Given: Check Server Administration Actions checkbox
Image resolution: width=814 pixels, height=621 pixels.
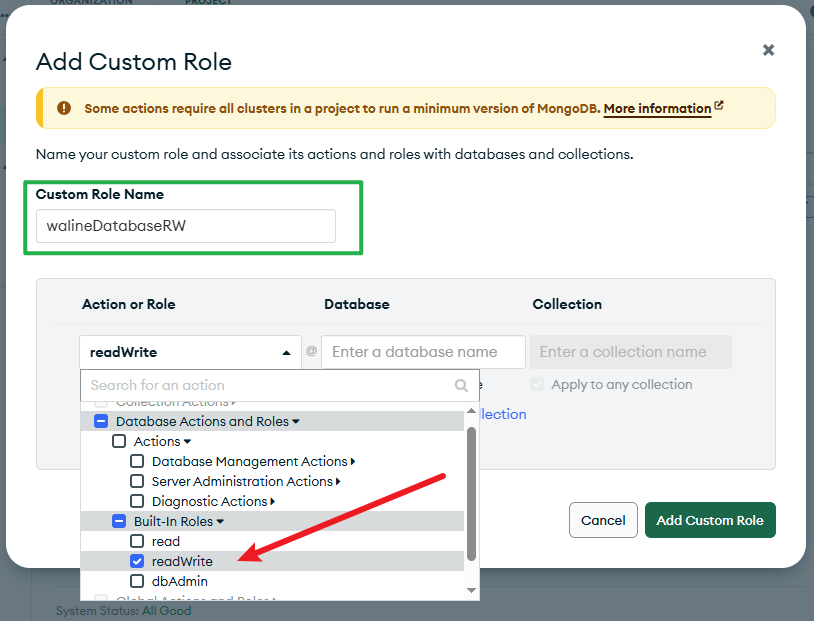Looking at the screenshot, I should pos(137,481).
